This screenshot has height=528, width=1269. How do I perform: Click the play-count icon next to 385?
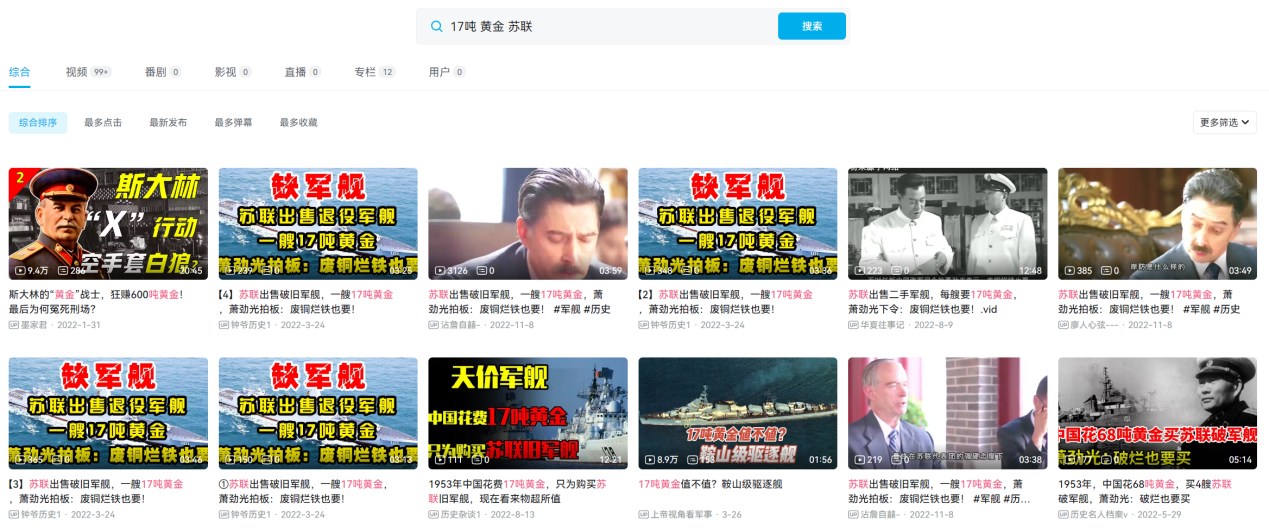click(x=1070, y=270)
